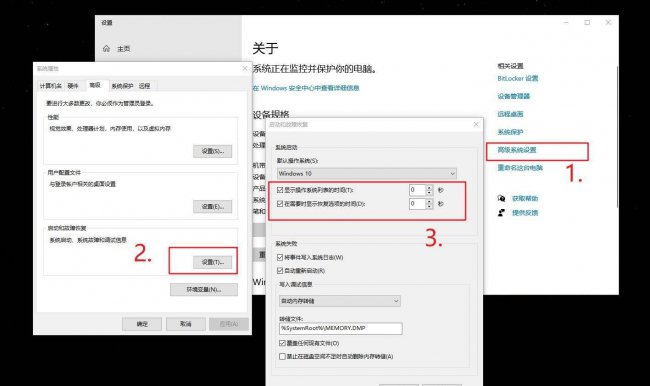Decrease the OS list display time spinner
This screenshot has width=650, height=386.
point(429,193)
